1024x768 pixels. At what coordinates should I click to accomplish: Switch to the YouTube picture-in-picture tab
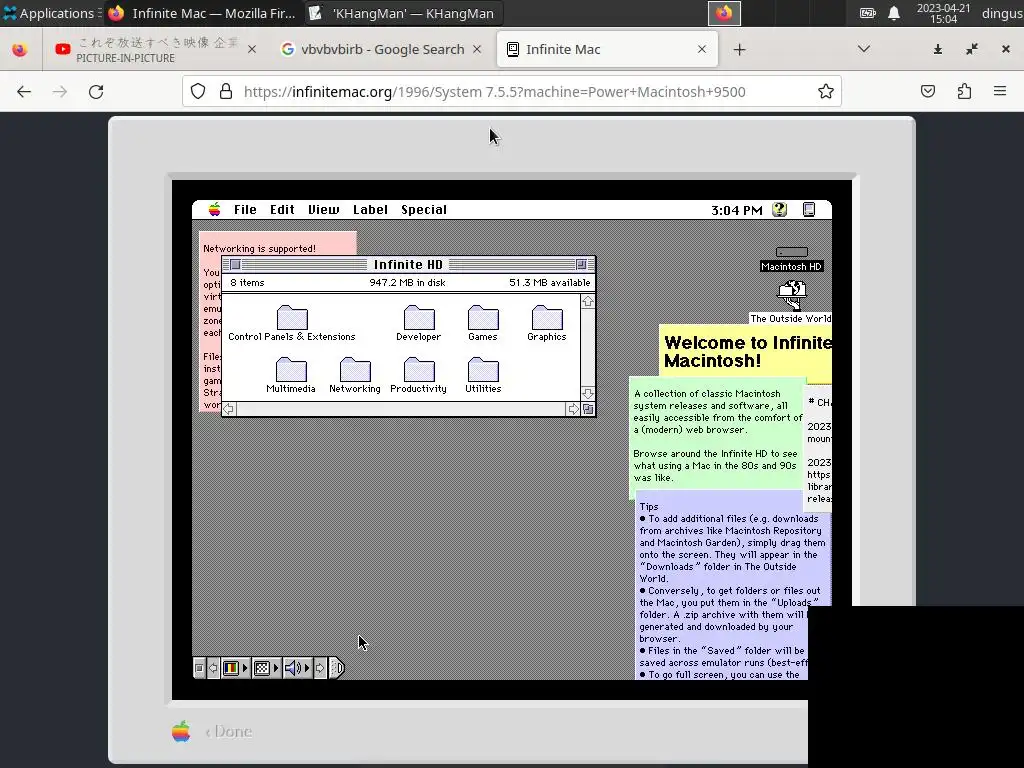pos(157,50)
